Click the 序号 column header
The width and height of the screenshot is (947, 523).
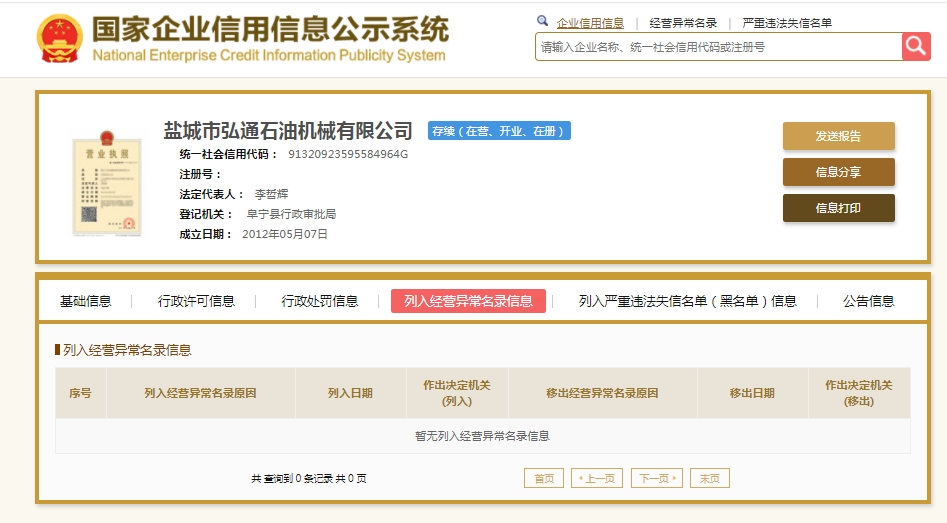tap(80, 393)
